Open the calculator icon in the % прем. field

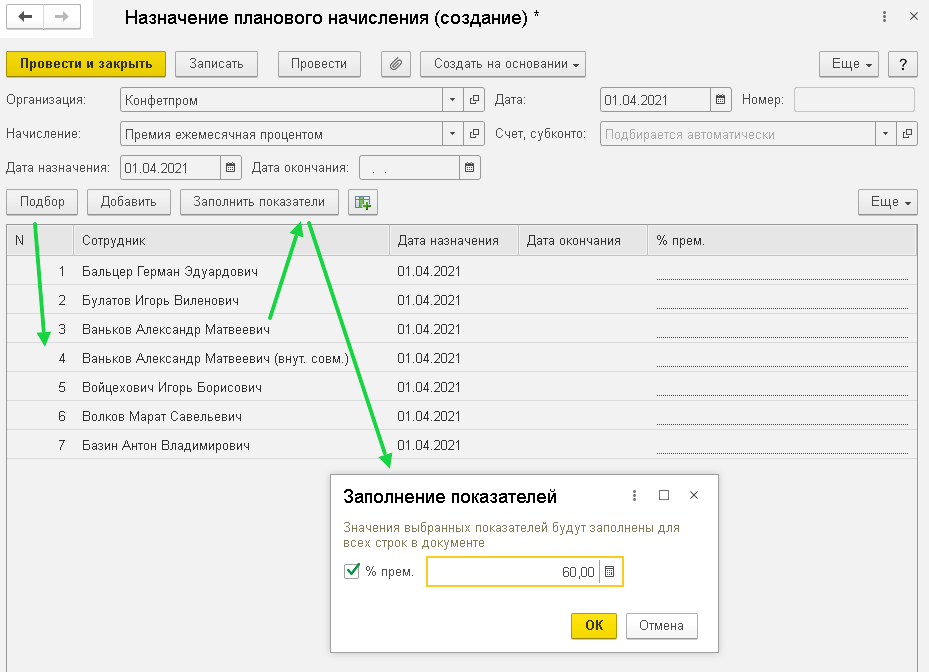click(609, 572)
